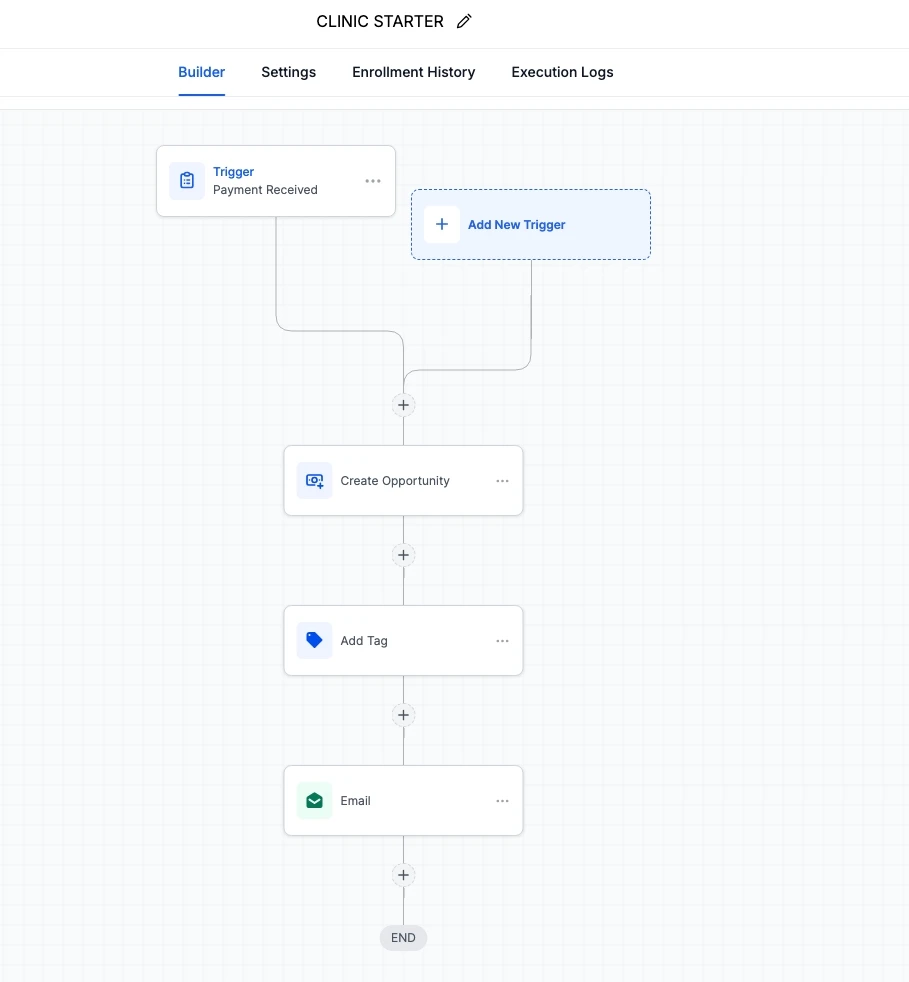This screenshot has height=982, width=909.
Task: Open the Email action card
Action: pos(403,800)
